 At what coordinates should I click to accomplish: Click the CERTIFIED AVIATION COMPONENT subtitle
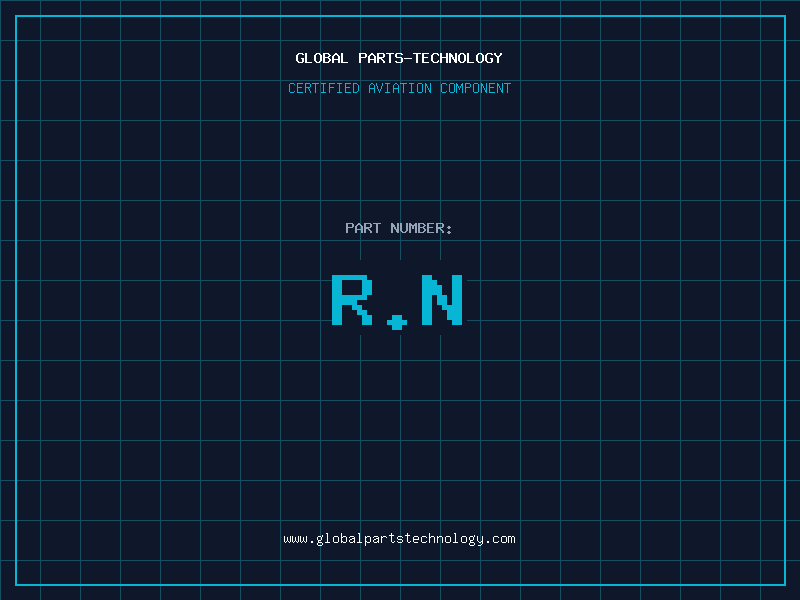399,88
